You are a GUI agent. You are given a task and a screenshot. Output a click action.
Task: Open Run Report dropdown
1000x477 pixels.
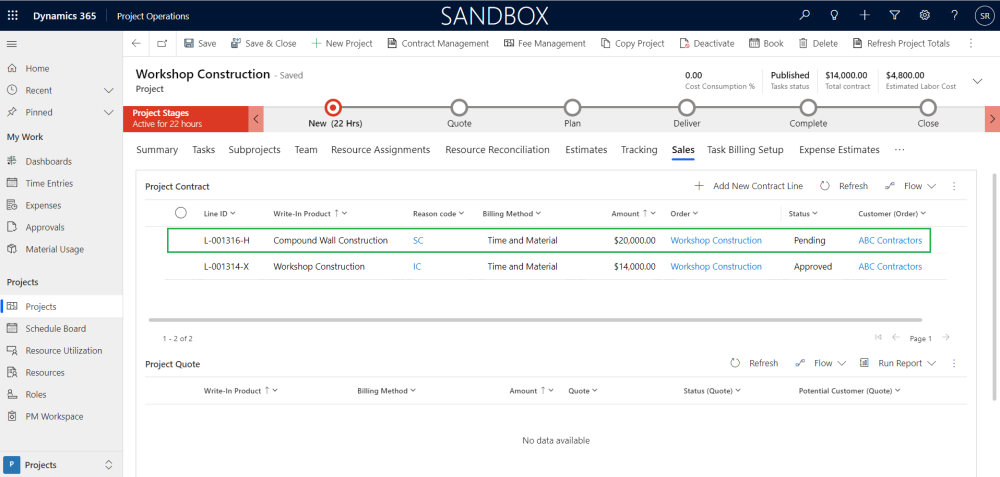898,363
